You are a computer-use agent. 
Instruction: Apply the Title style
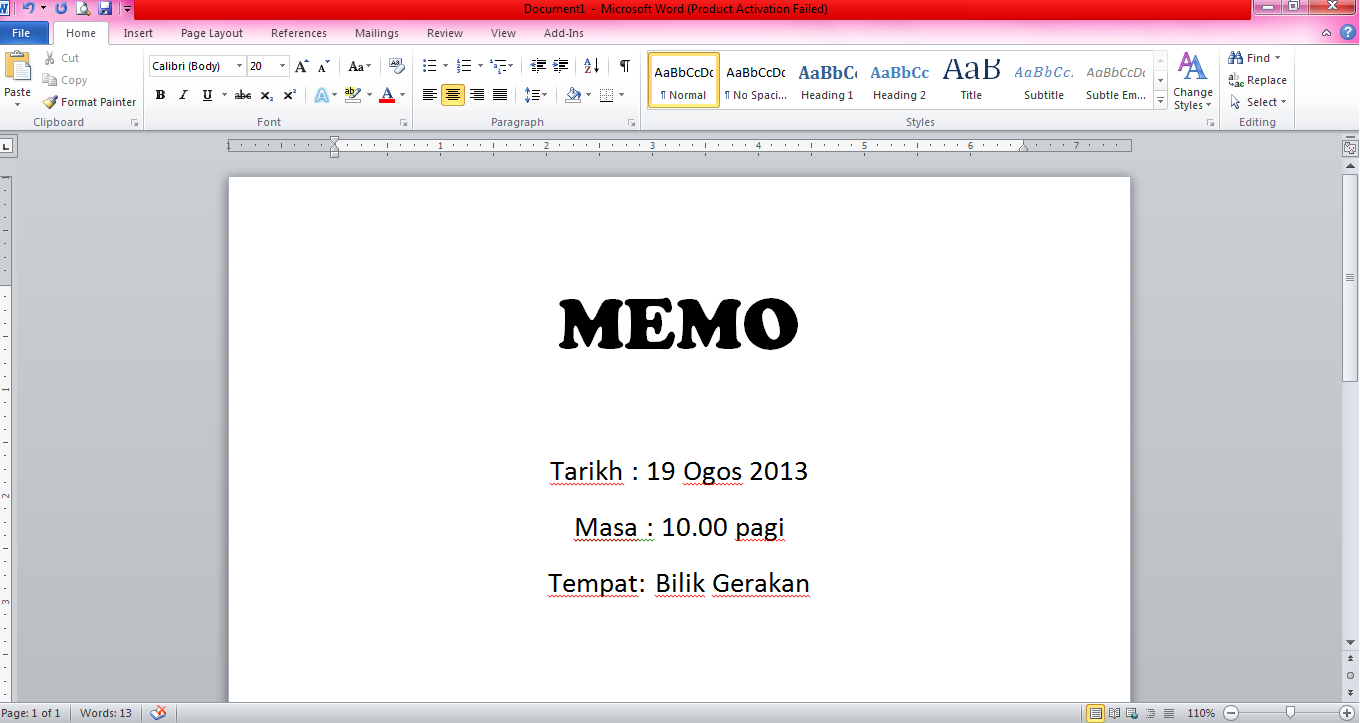[971, 80]
